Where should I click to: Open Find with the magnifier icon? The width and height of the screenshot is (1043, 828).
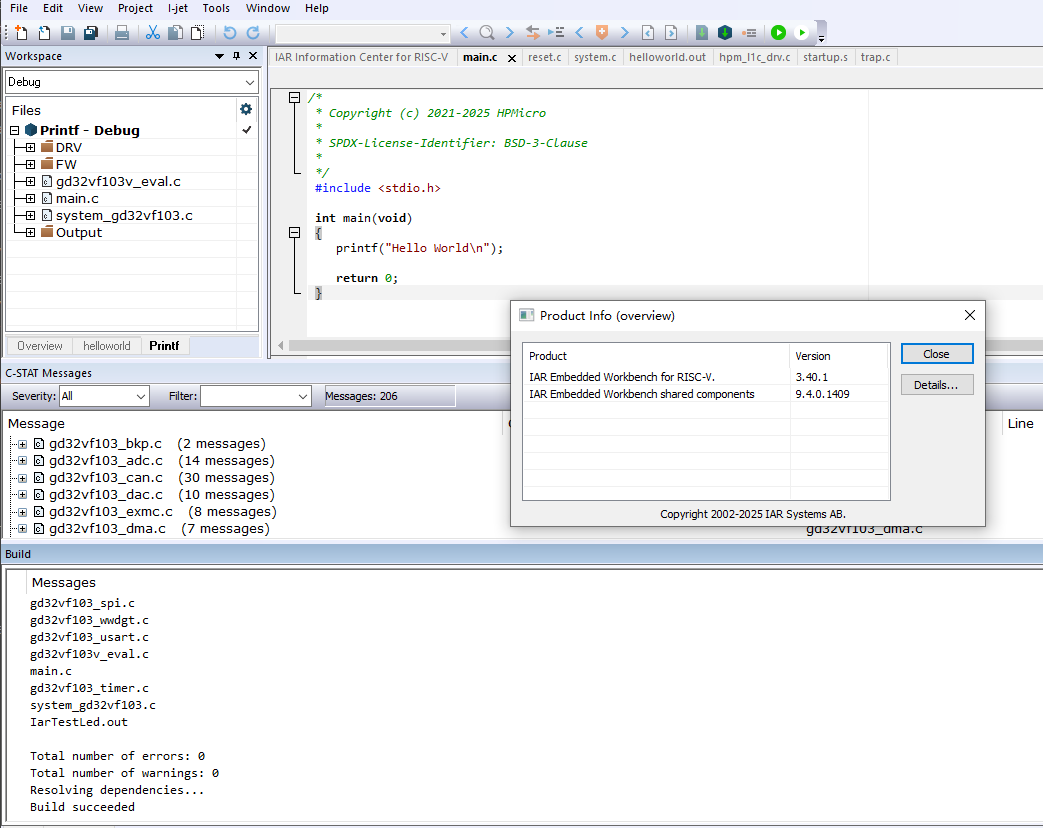[x=487, y=33]
